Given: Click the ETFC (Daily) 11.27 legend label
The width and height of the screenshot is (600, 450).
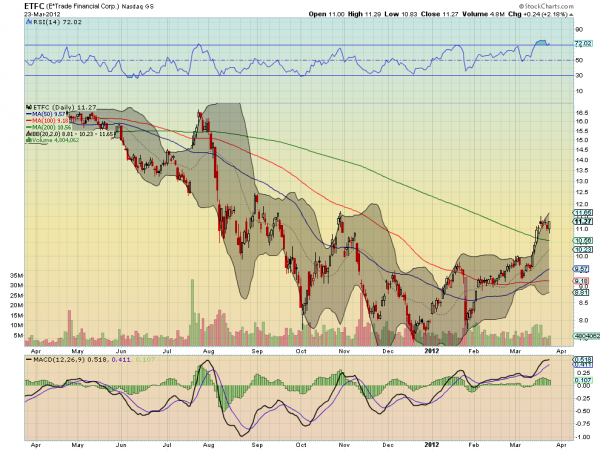Looking at the screenshot, I should [x=64, y=108].
